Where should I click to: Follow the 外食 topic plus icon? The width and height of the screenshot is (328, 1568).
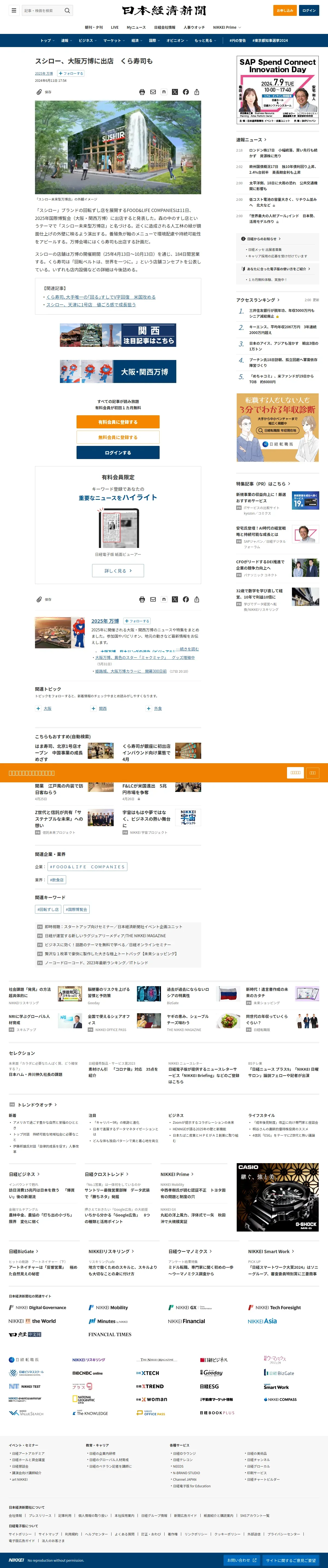148,708
